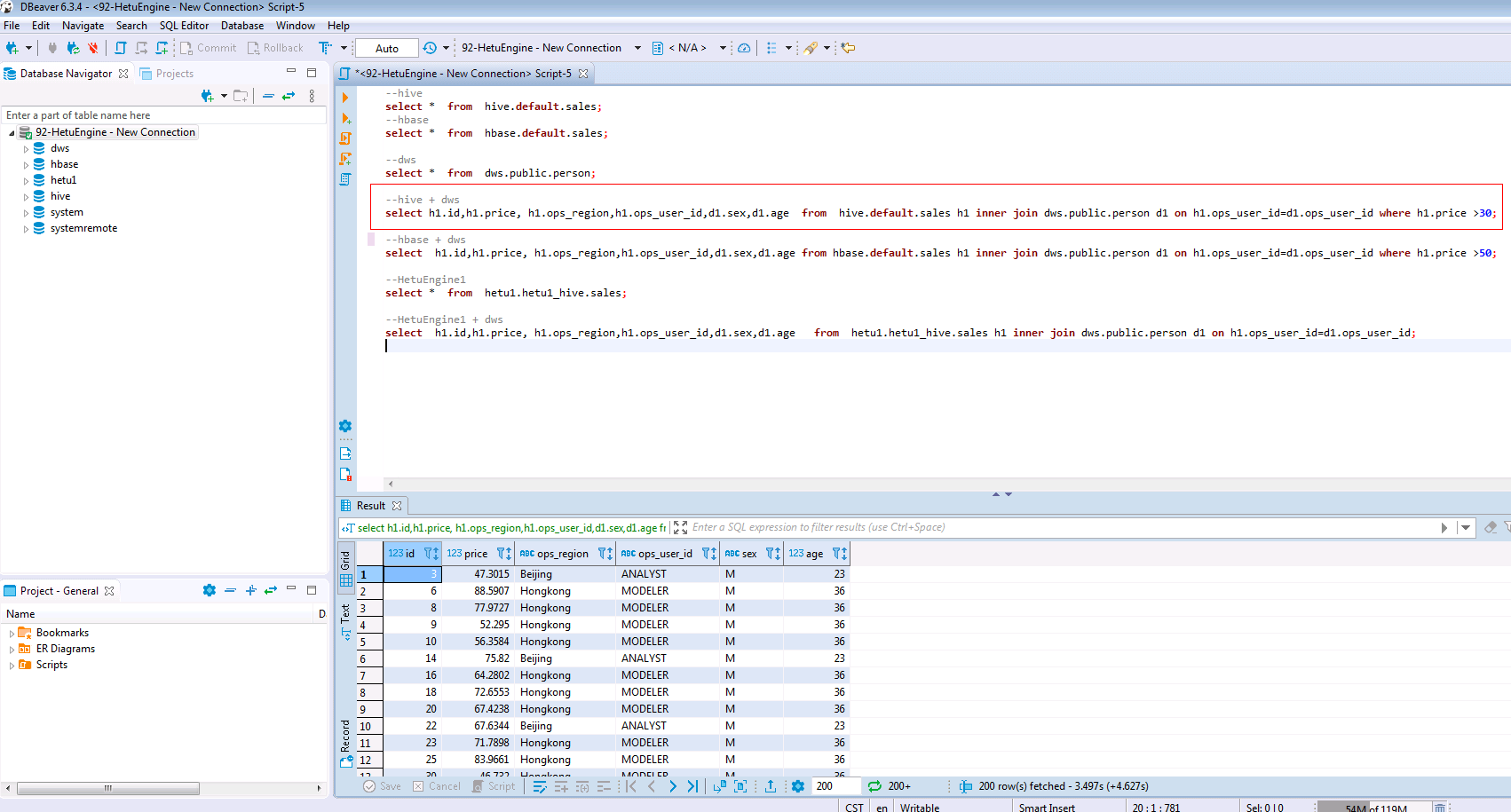Toggle the Record view panel
The width and height of the screenshot is (1511, 812).
pyautogui.click(x=346, y=744)
